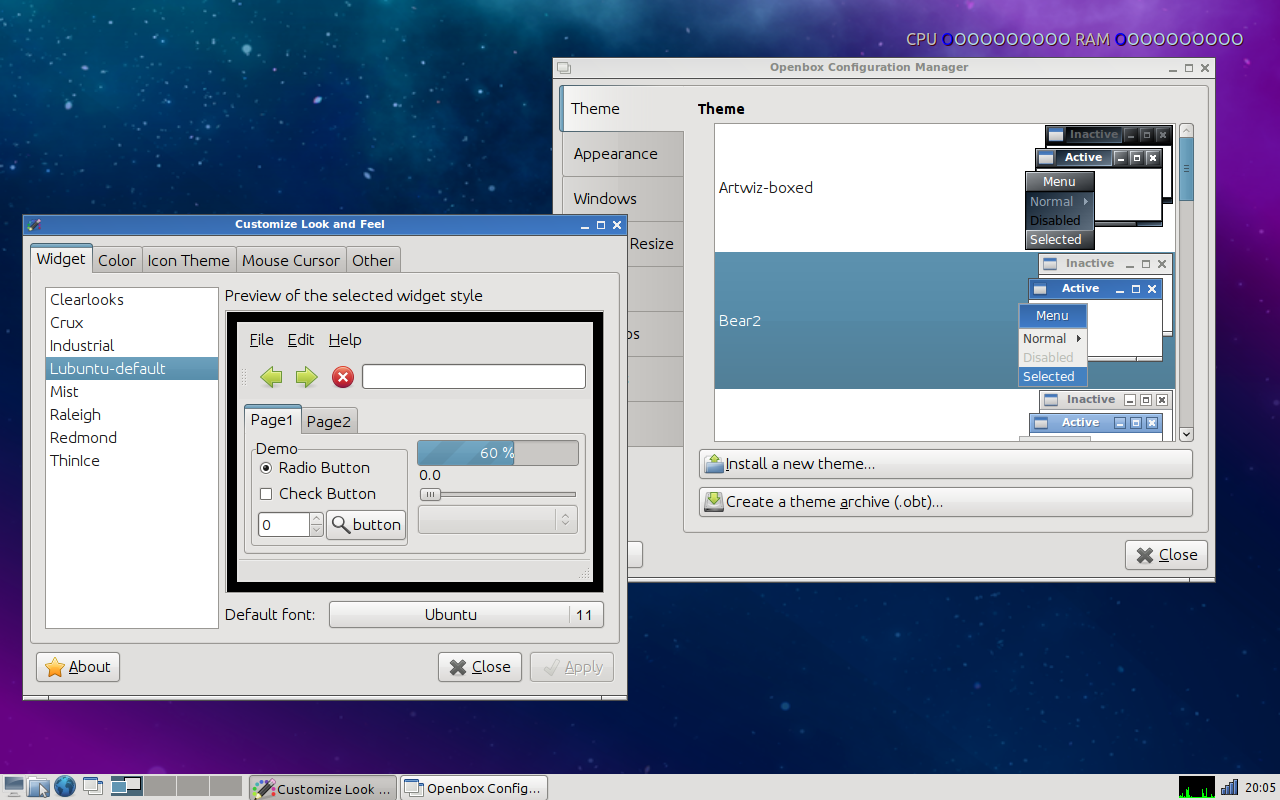
Task: Click the red stop icon in preview toolbar
Action: pyautogui.click(x=343, y=377)
